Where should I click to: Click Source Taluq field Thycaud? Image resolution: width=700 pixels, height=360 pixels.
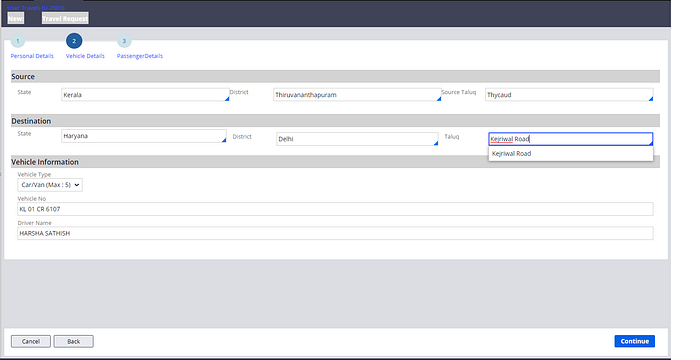pos(569,95)
